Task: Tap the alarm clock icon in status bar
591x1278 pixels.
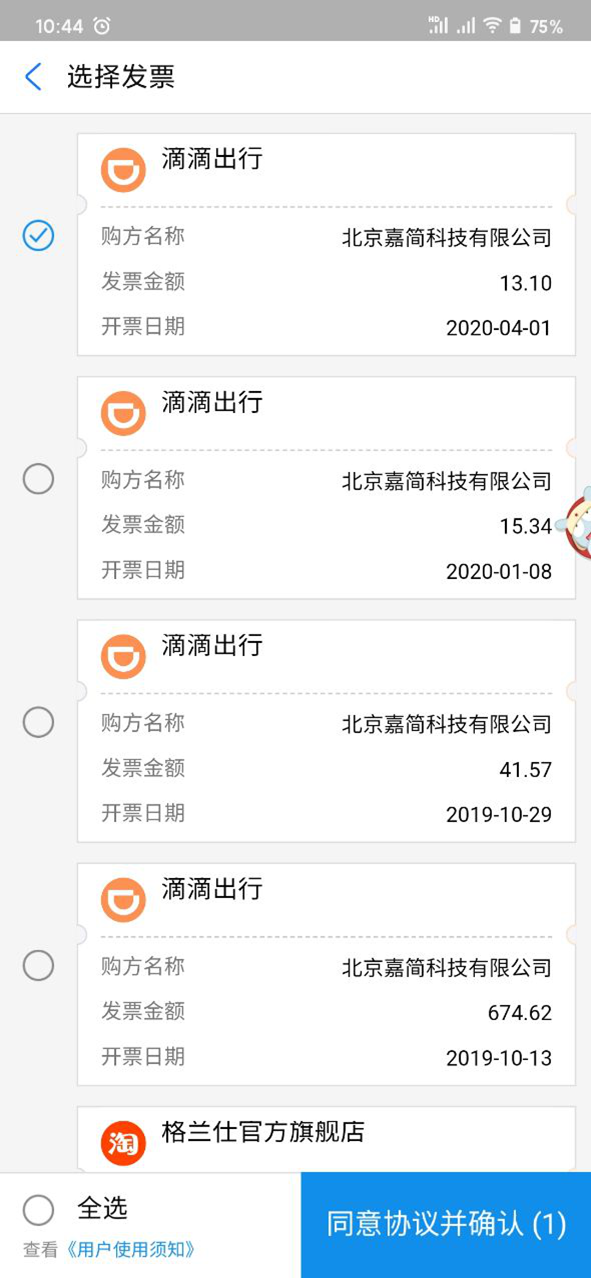Action: pos(102,26)
